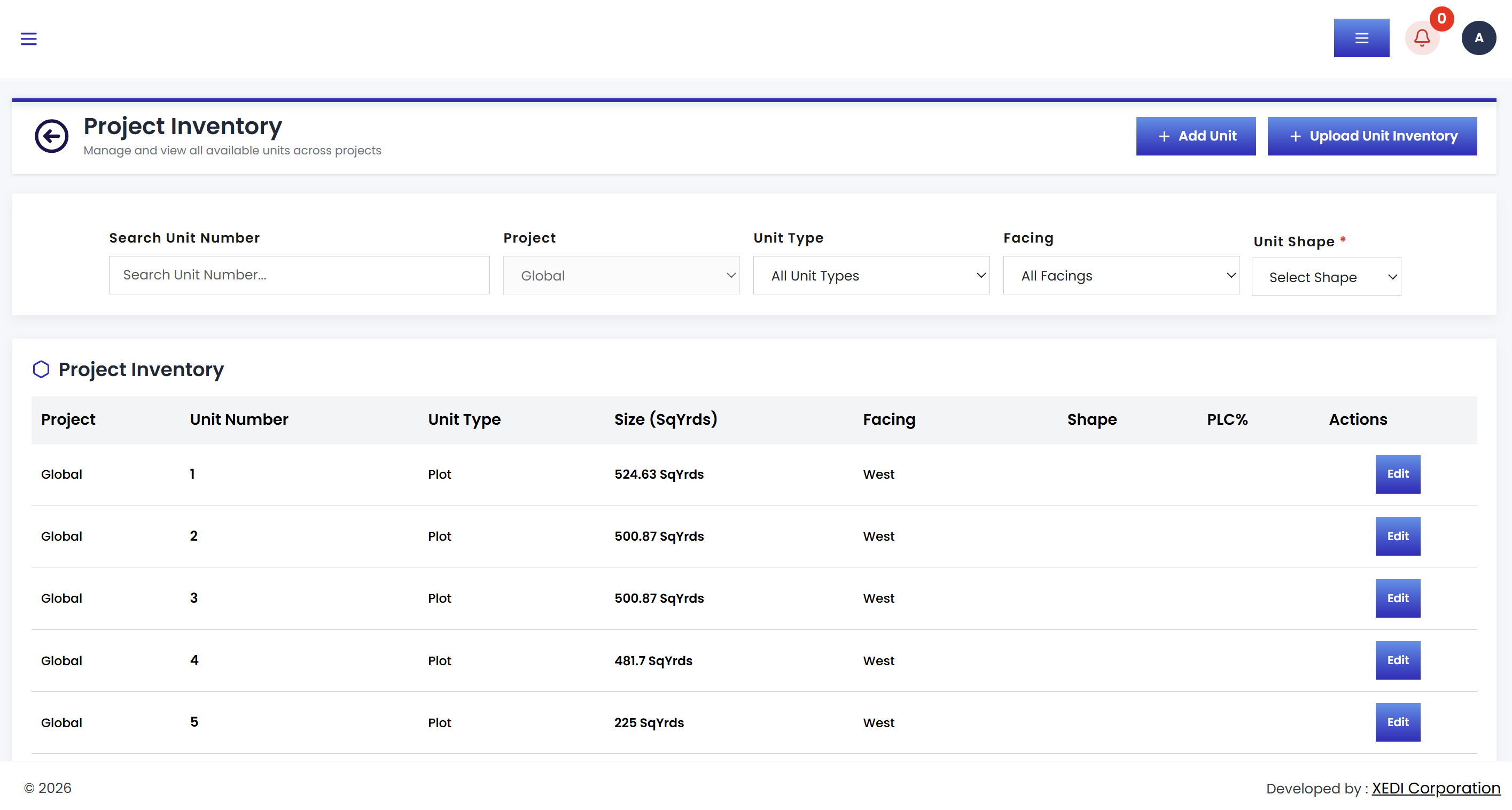This screenshot has width=1512, height=810.
Task: Click the © 2026 footer text
Action: click(x=48, y=788)
